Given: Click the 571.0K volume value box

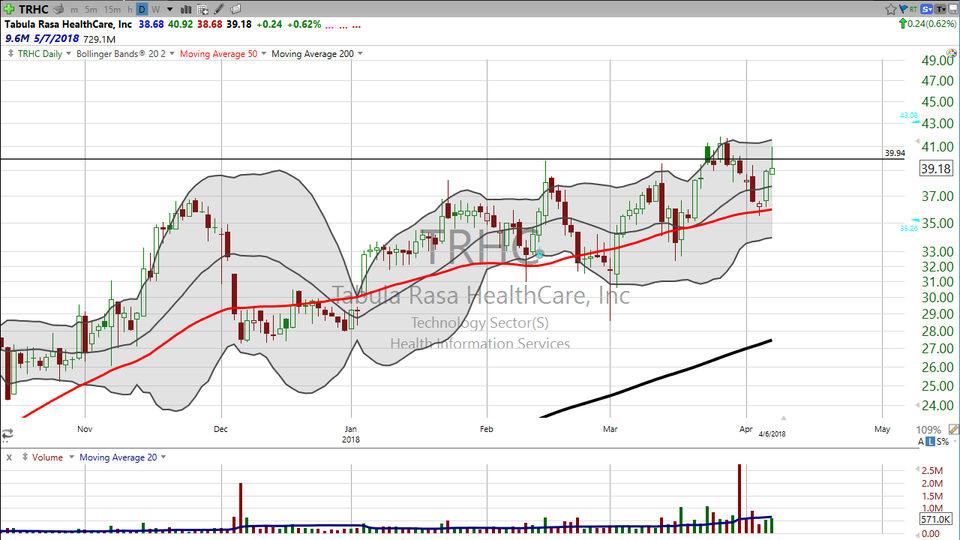Looking at the screenshot, I should point(936,519).
